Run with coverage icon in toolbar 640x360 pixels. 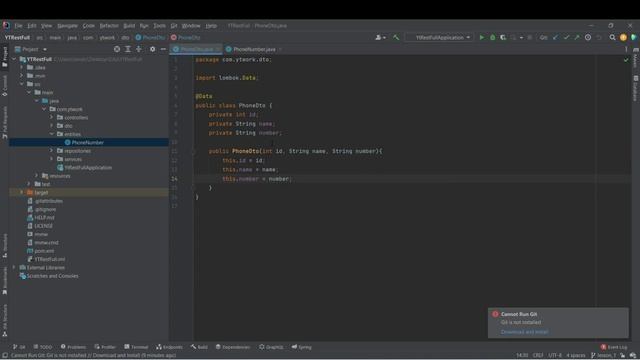503,38
